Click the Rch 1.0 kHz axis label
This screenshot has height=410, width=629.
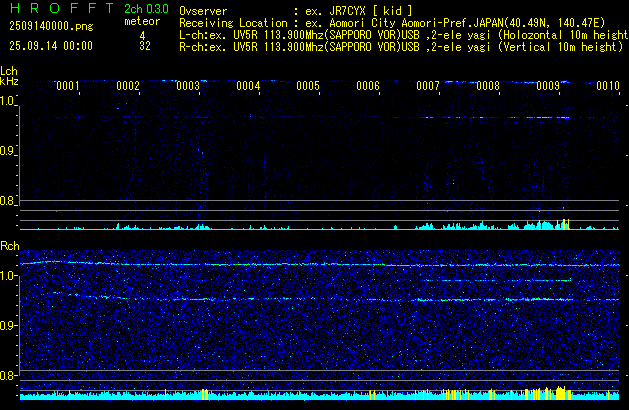click(x=7, y=276)
